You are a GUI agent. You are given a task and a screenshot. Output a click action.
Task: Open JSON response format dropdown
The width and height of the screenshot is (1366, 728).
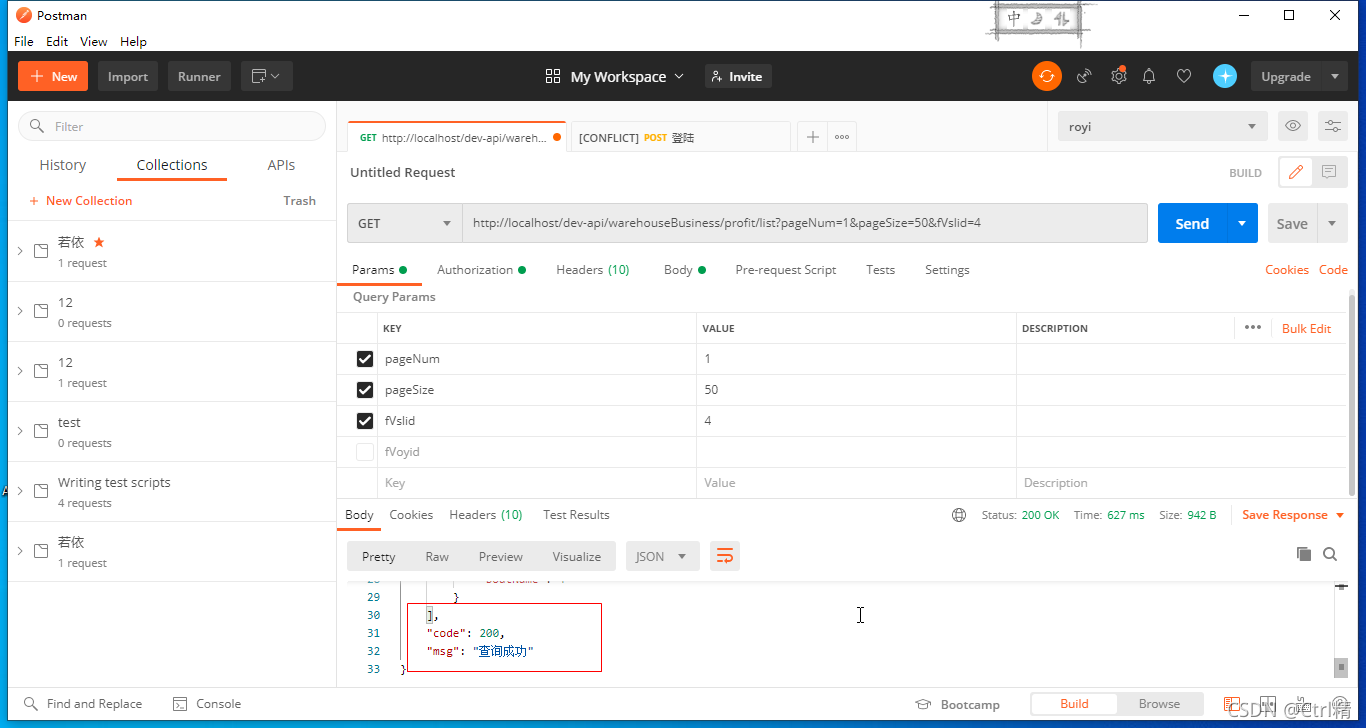click(662, 556)
